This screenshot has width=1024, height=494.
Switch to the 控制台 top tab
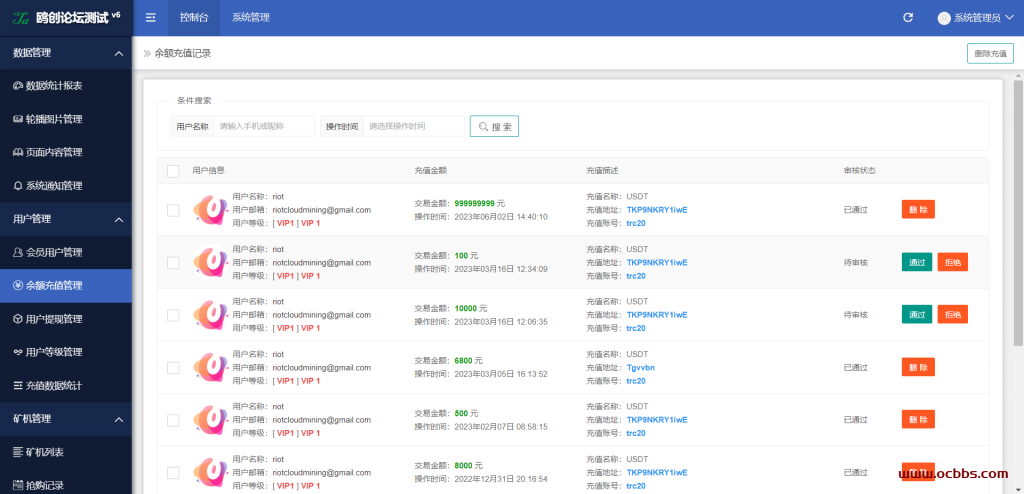pyautogui.click(x=194, y=18)
